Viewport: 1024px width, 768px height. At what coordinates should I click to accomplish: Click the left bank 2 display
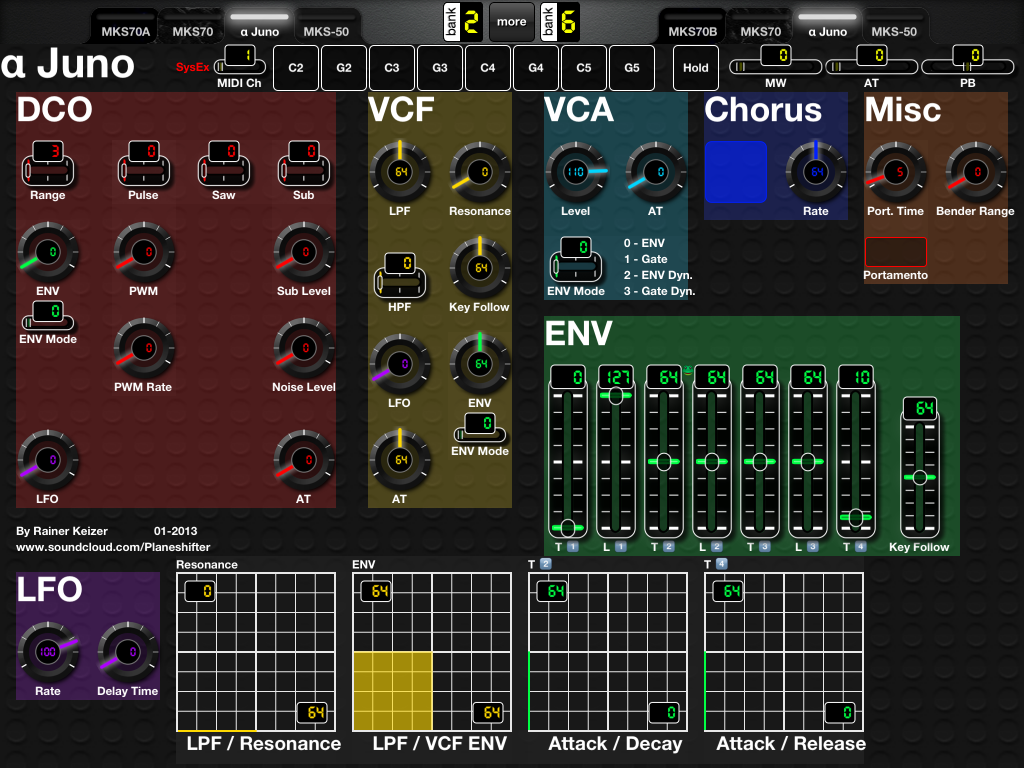tap(463, 22)
